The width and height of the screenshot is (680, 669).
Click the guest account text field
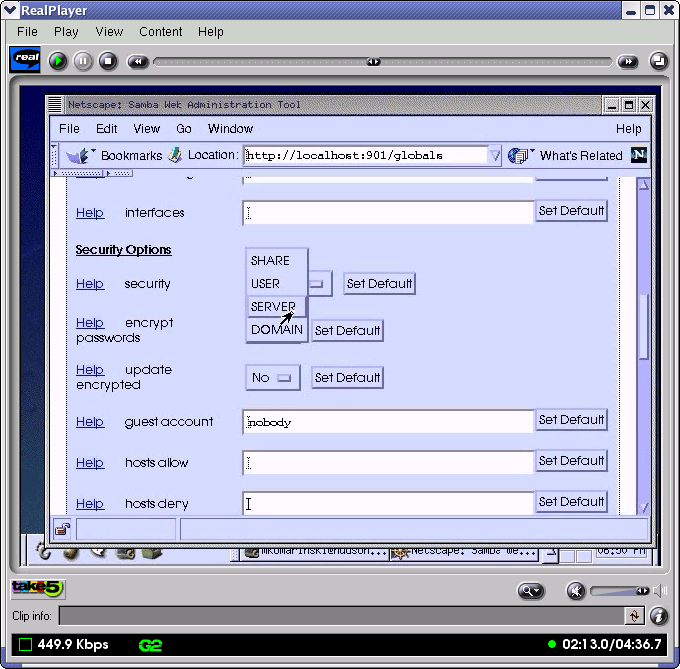(x=388, y=422)
